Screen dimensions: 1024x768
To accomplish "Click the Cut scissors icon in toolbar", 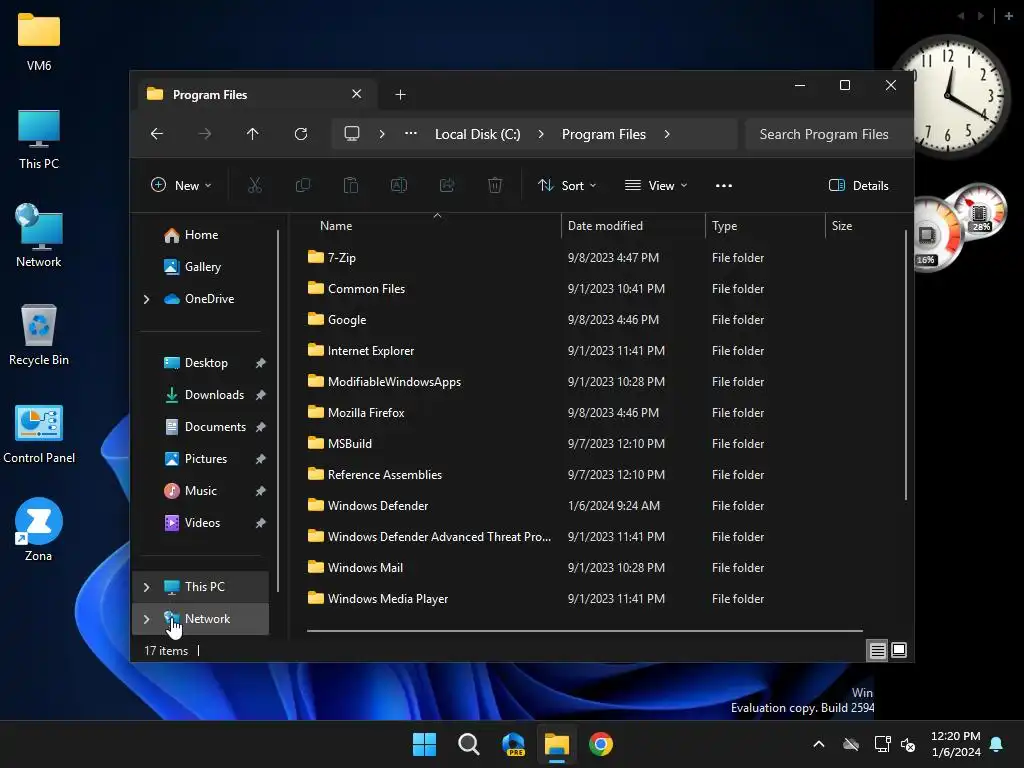I will tap(255, 185).
